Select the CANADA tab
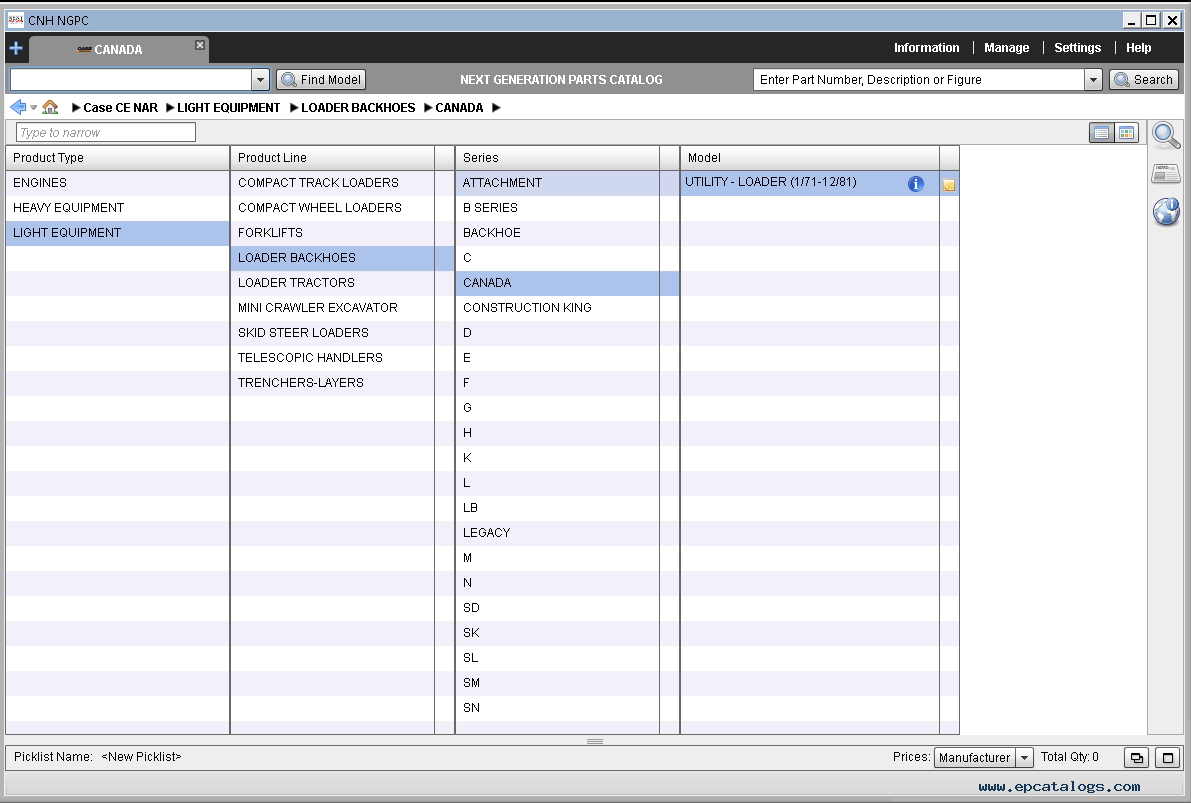The height and width of the screenshot is (803, 1191). (118, 49)
